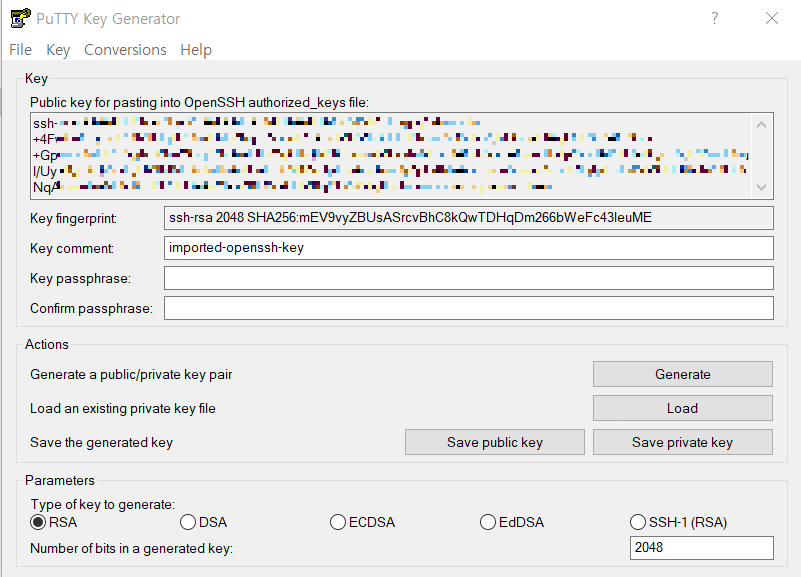Image resolution: width=801 pixels, height=577 pixels.
Task: Click 'Generate a public/private key pair' text
Action: [131, 374]
